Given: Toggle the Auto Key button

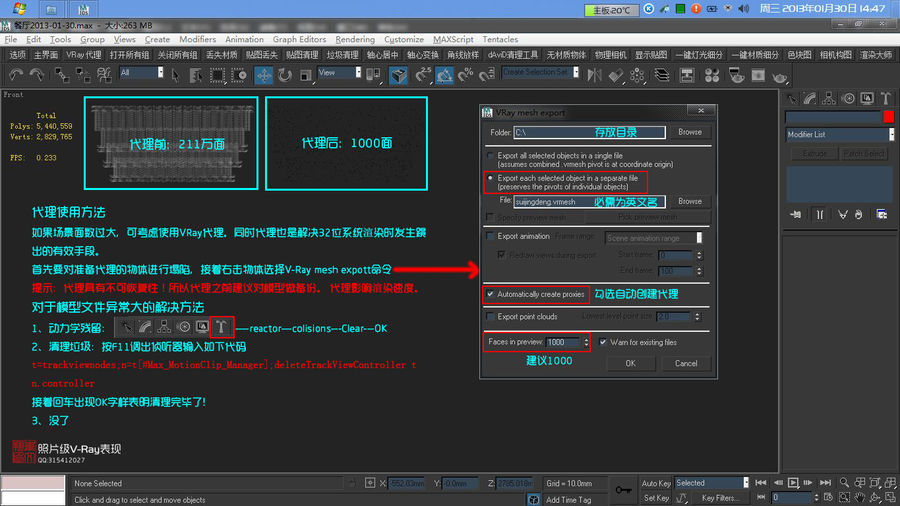Looking at the screenshot, I should 656,483.
